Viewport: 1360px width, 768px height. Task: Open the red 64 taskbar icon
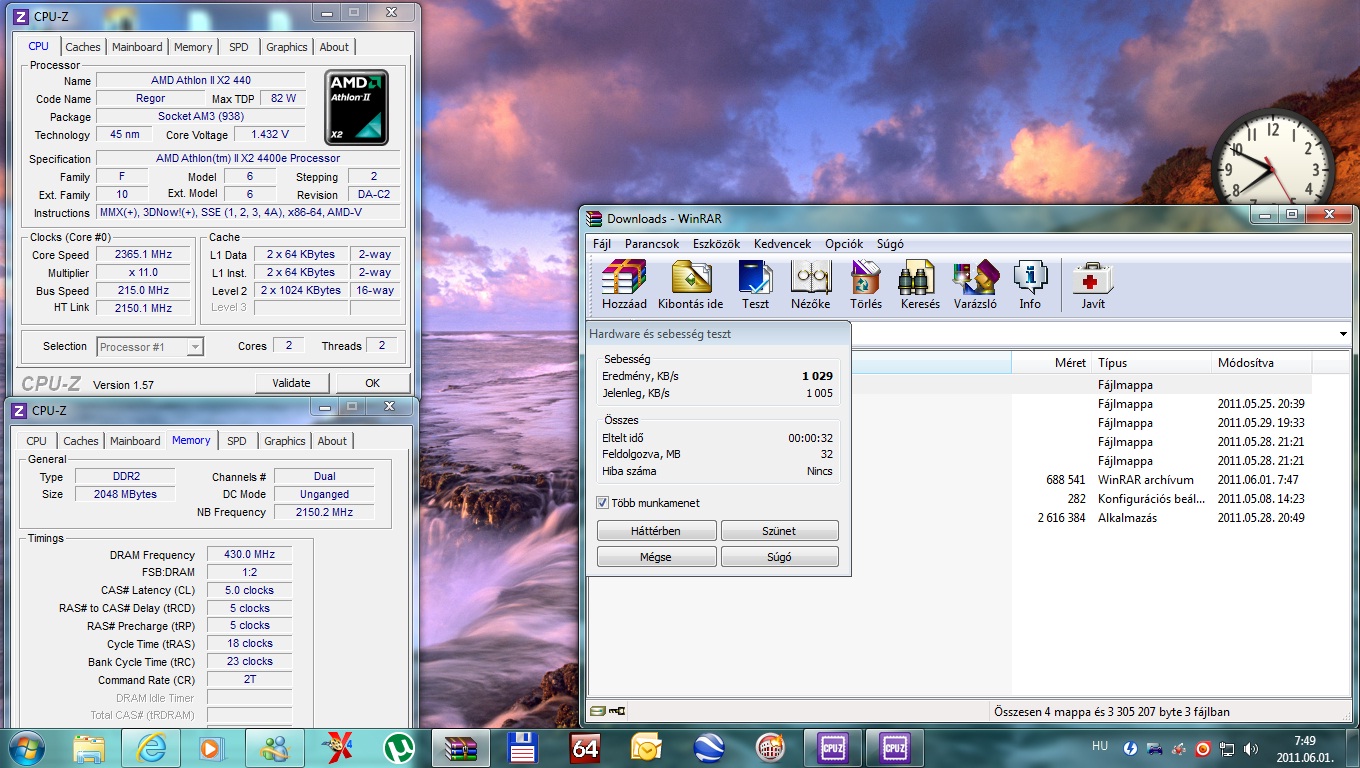click(x=585, y=748)
